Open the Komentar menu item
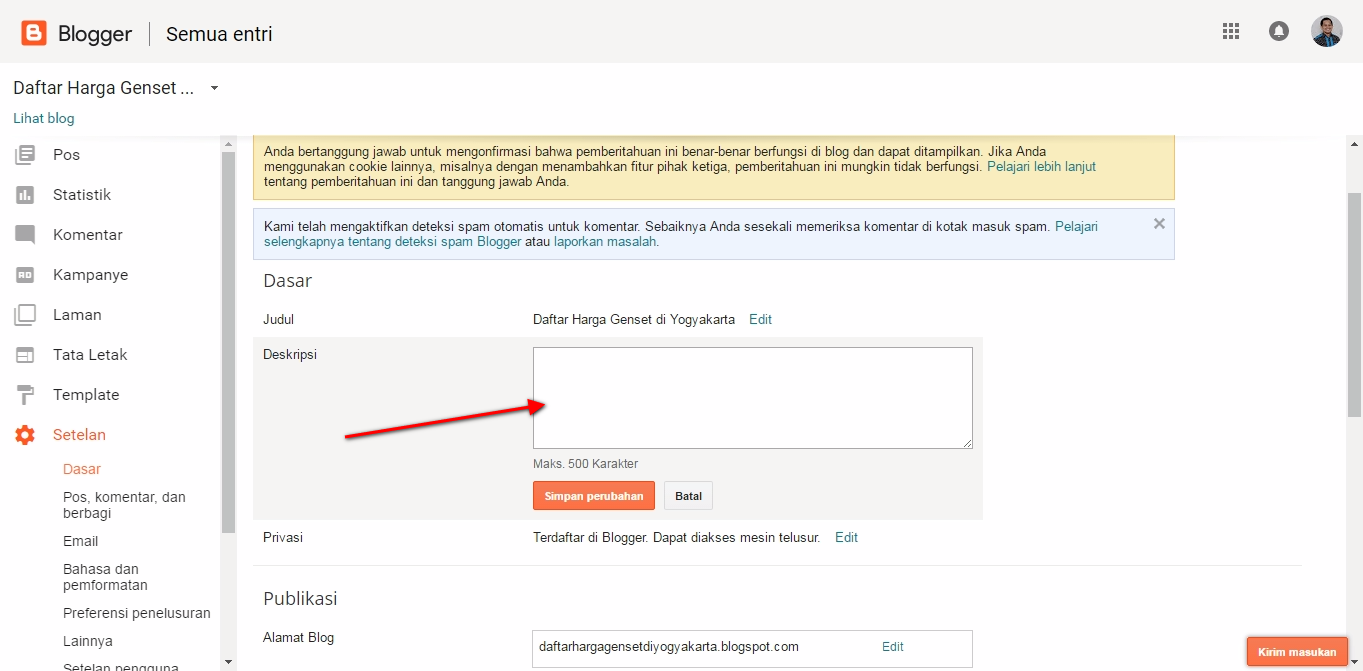 88,235
